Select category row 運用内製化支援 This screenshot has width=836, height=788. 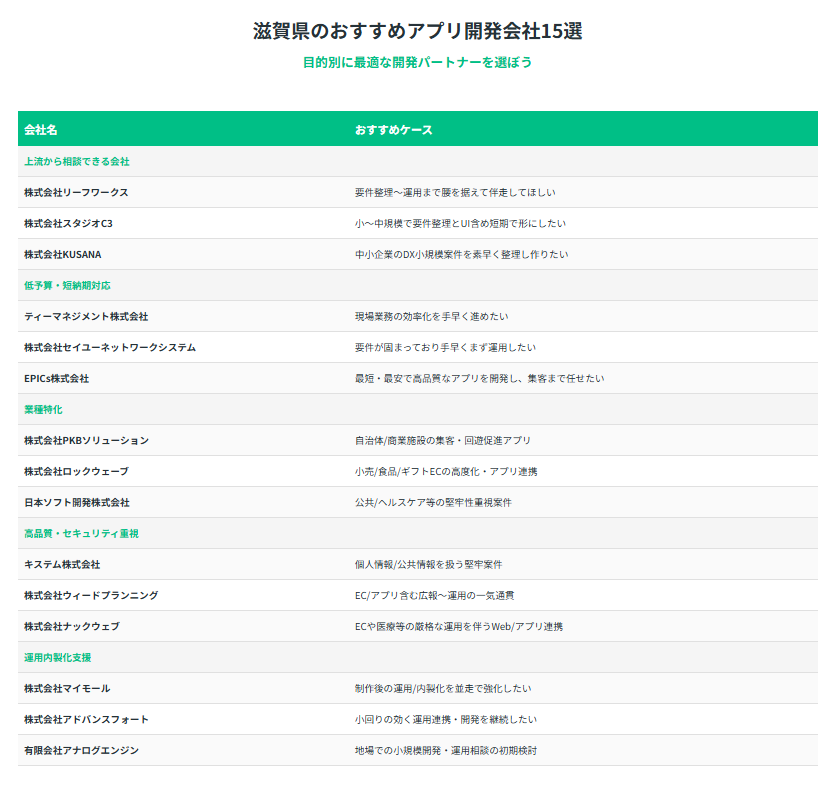tap(417, 657)
